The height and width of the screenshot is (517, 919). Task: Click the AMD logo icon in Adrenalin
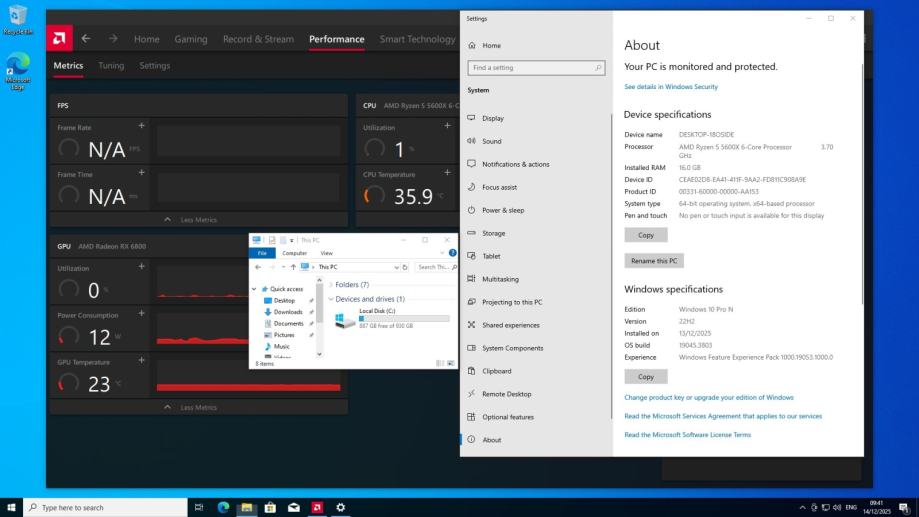click(x=59, y=39)
